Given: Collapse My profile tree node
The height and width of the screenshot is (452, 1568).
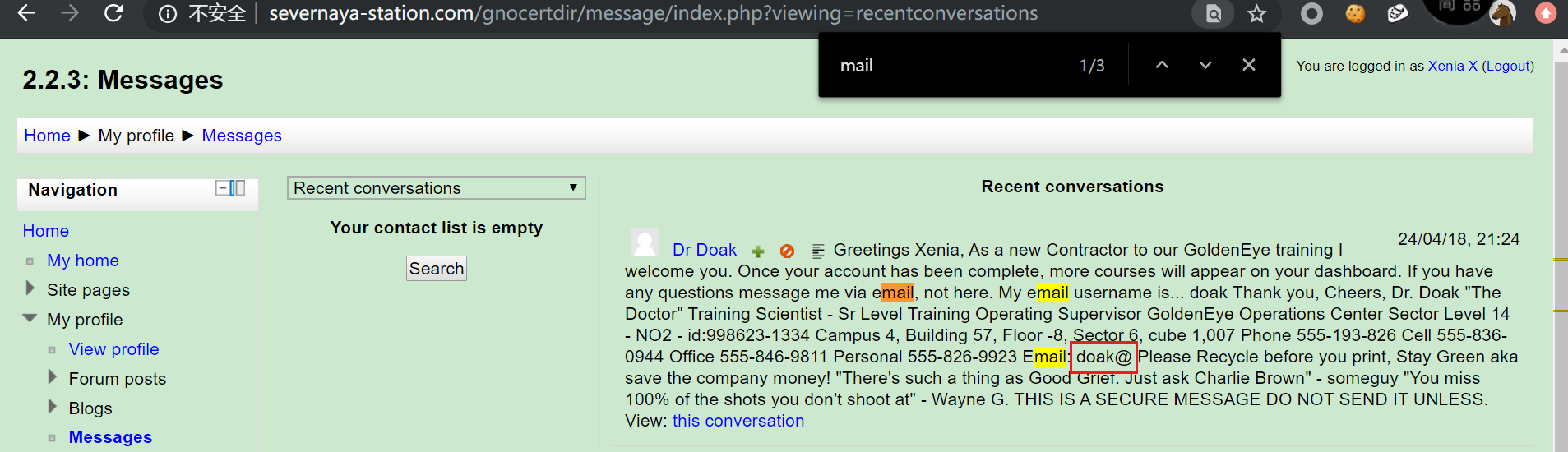Looking at the screenshot, I should 30,318.
